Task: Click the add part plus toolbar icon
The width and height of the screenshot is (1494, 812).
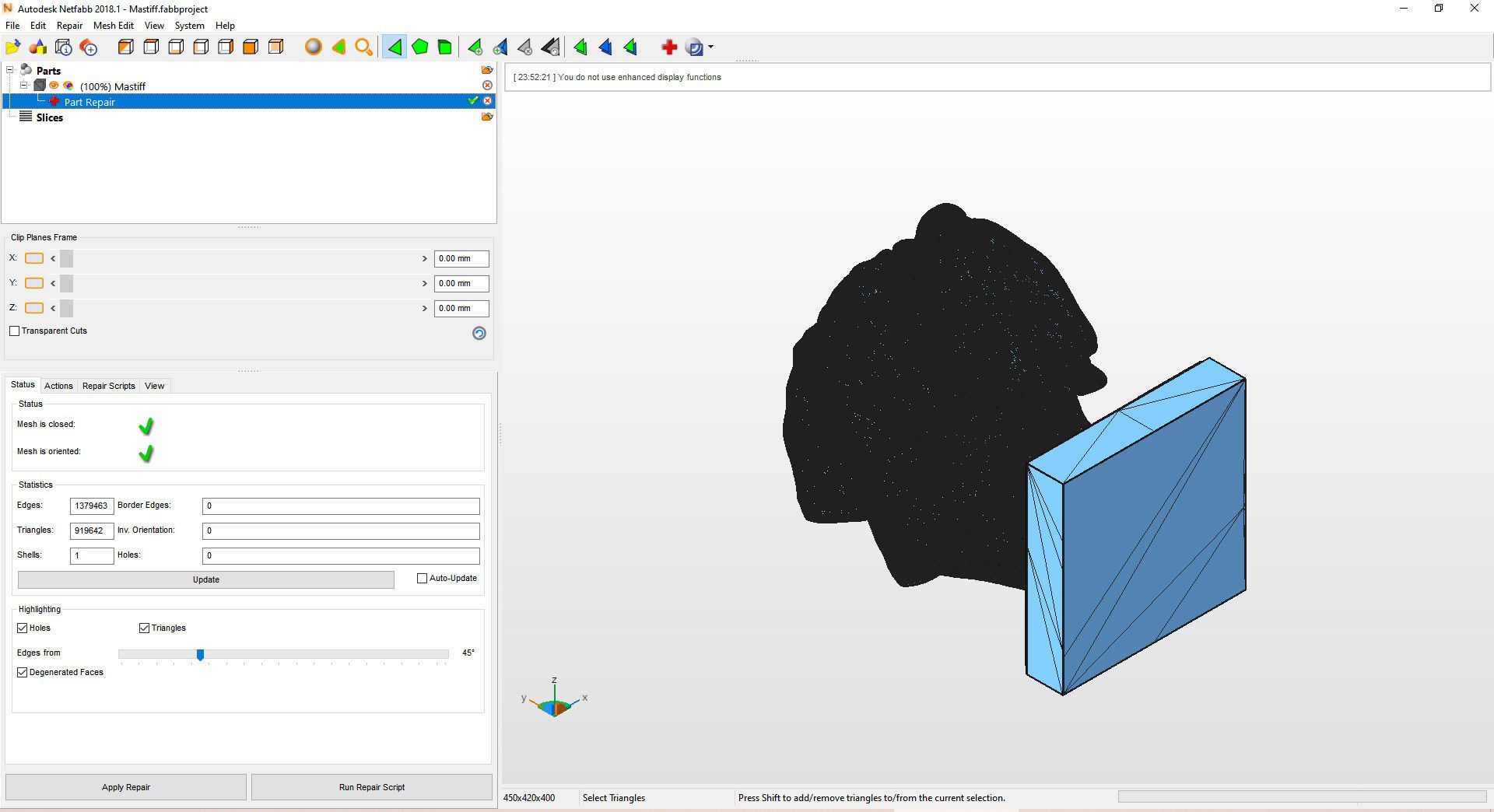Action: pos(89,47)
